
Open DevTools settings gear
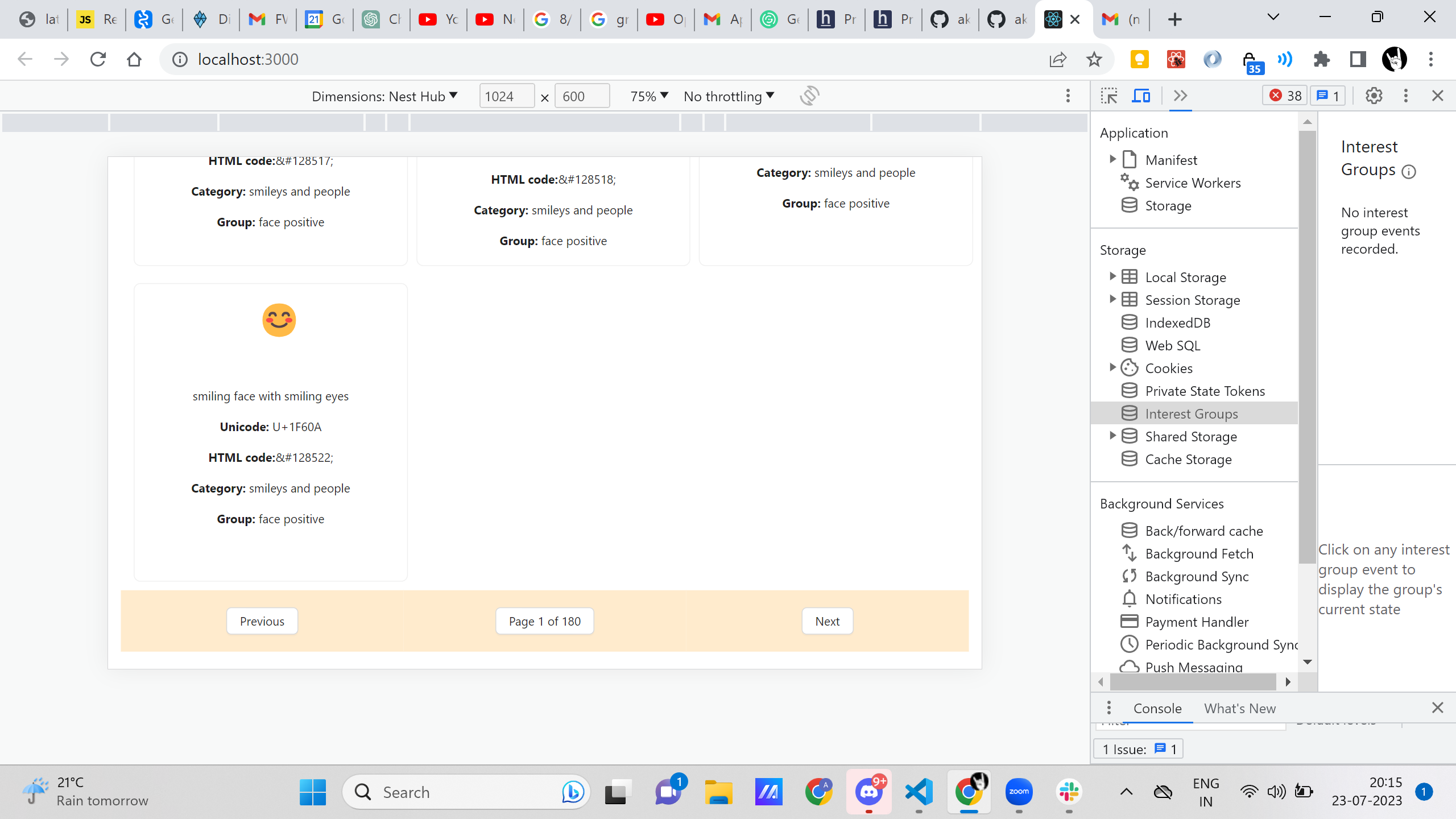[1374, 96]
